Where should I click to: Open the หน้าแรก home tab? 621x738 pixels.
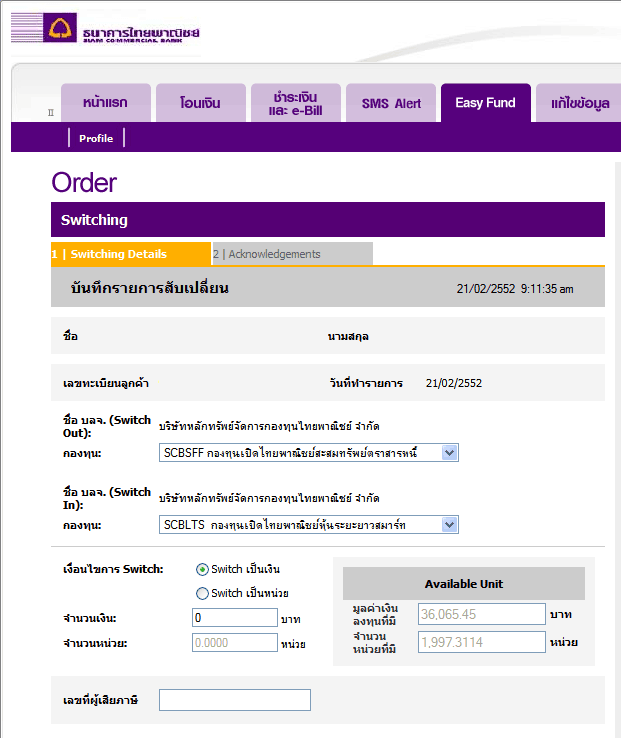pyautogui.click(x=106, y=103)
